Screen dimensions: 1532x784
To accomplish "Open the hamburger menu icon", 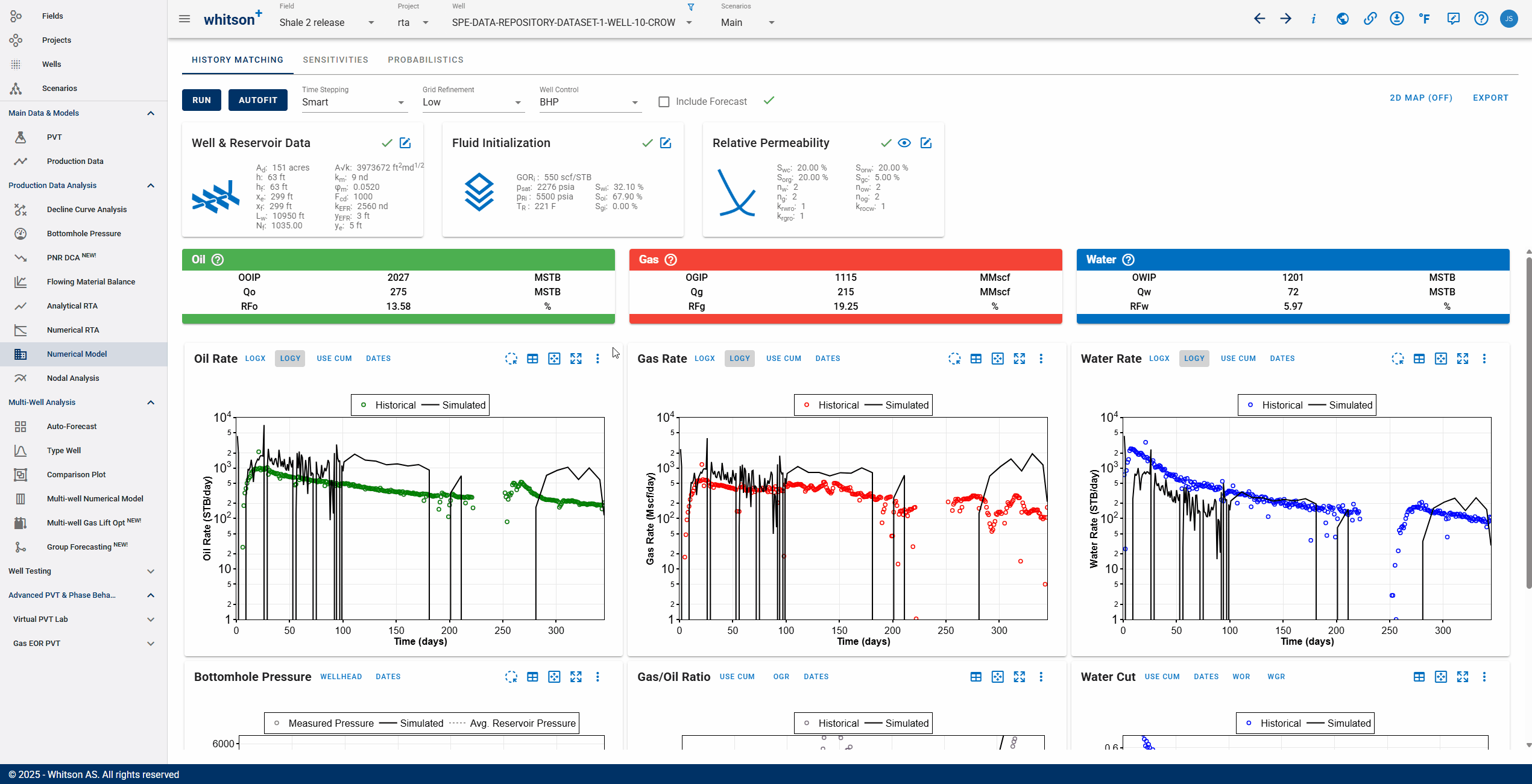I will point(184,19).
